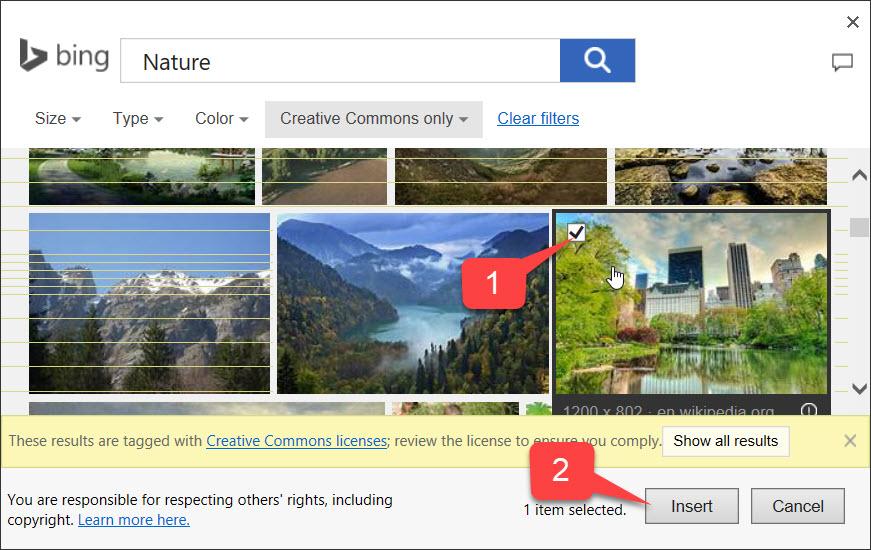Expand the Creative Commons only dropdown

pyautogui.click(x=373, y=118)
